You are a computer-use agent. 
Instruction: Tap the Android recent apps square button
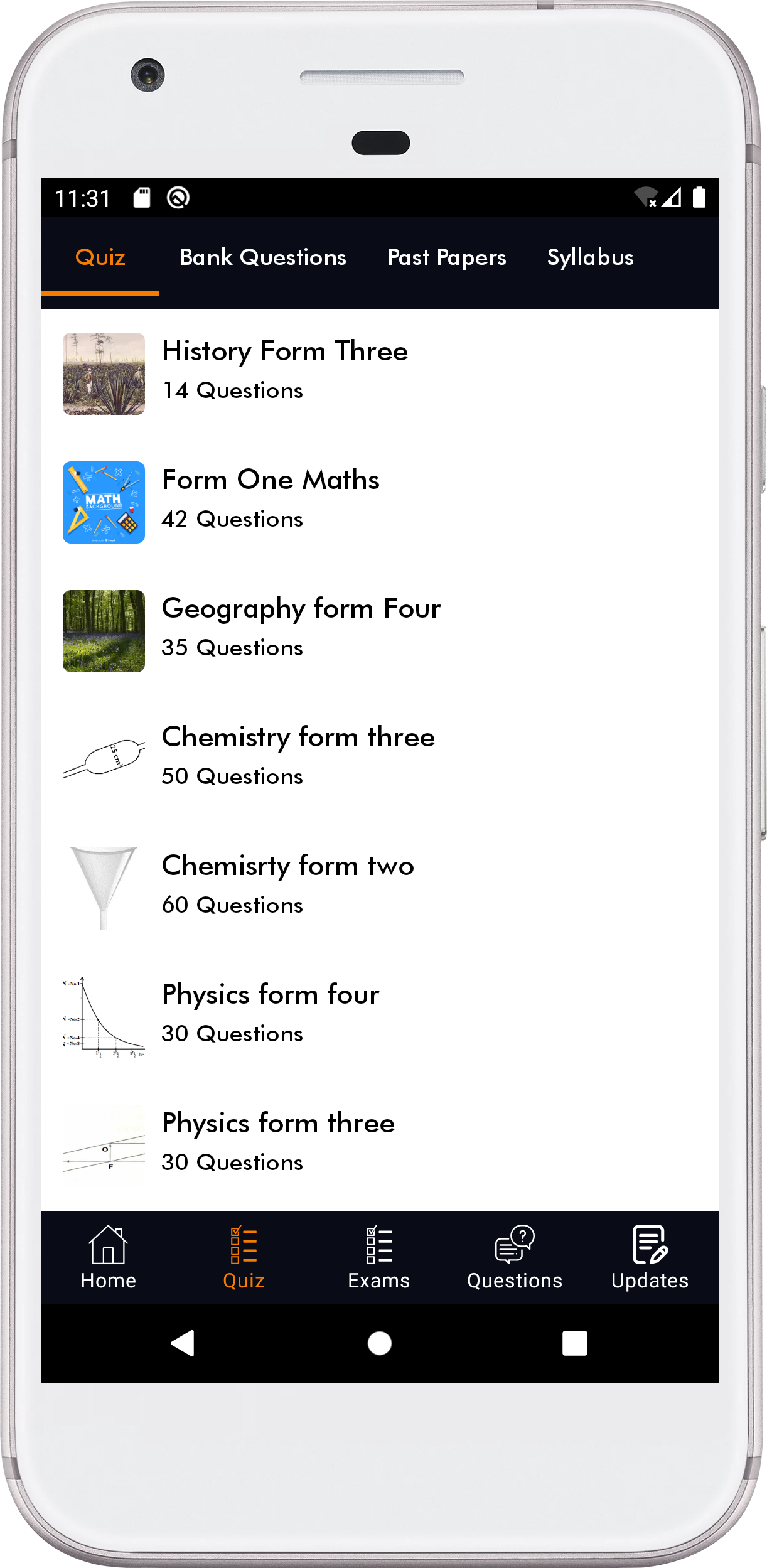click(x=574, y=1343)
